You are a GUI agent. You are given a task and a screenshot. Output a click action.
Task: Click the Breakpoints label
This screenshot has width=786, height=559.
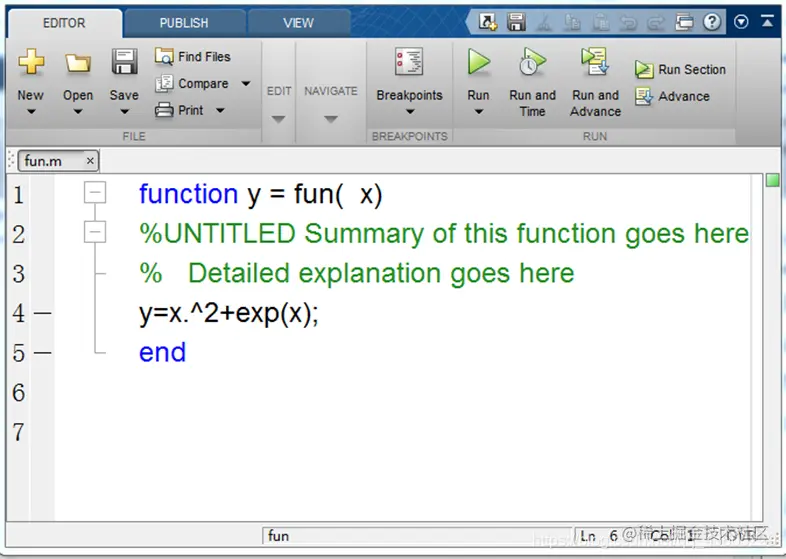[x=410, y=95]
